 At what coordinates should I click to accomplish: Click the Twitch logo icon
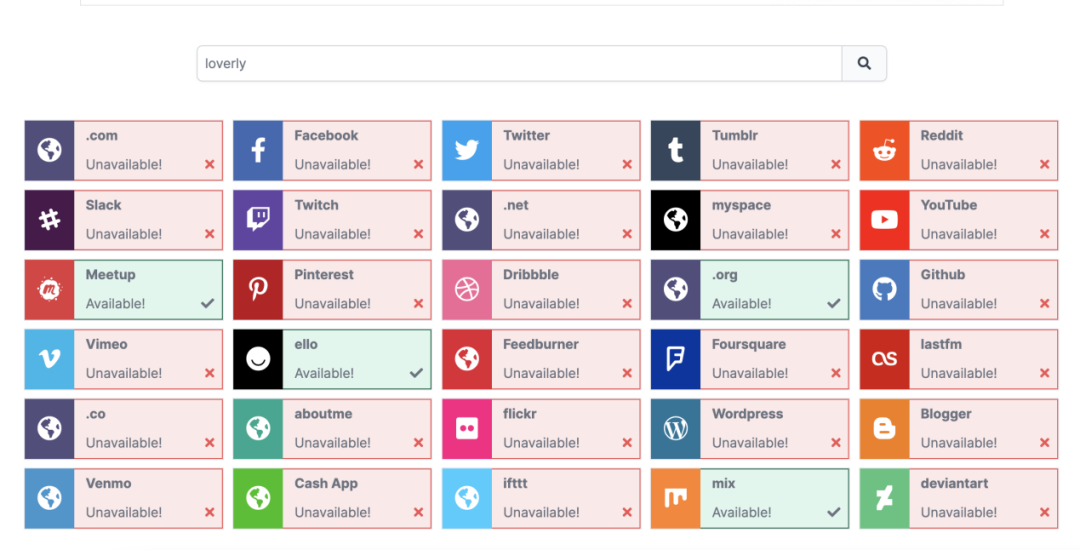258,220
